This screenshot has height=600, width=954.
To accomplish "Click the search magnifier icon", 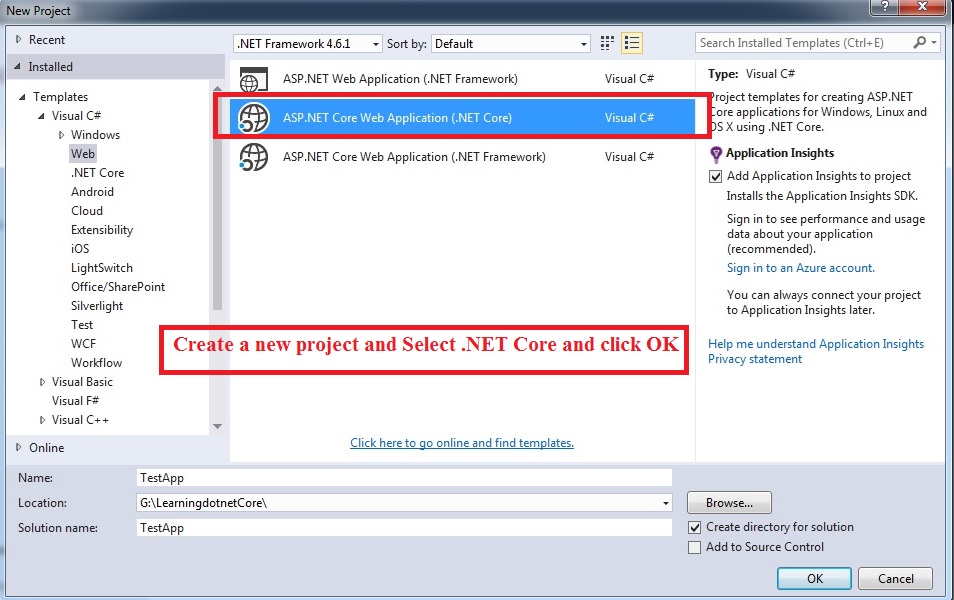I will pos(919,43).
